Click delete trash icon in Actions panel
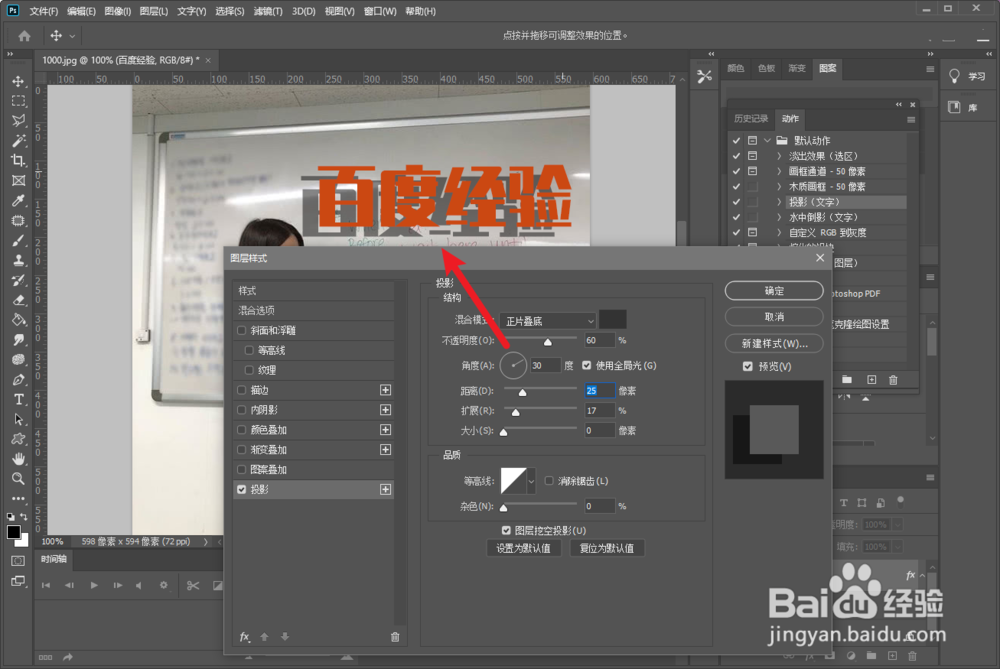1000x669 pixels. 893,379
